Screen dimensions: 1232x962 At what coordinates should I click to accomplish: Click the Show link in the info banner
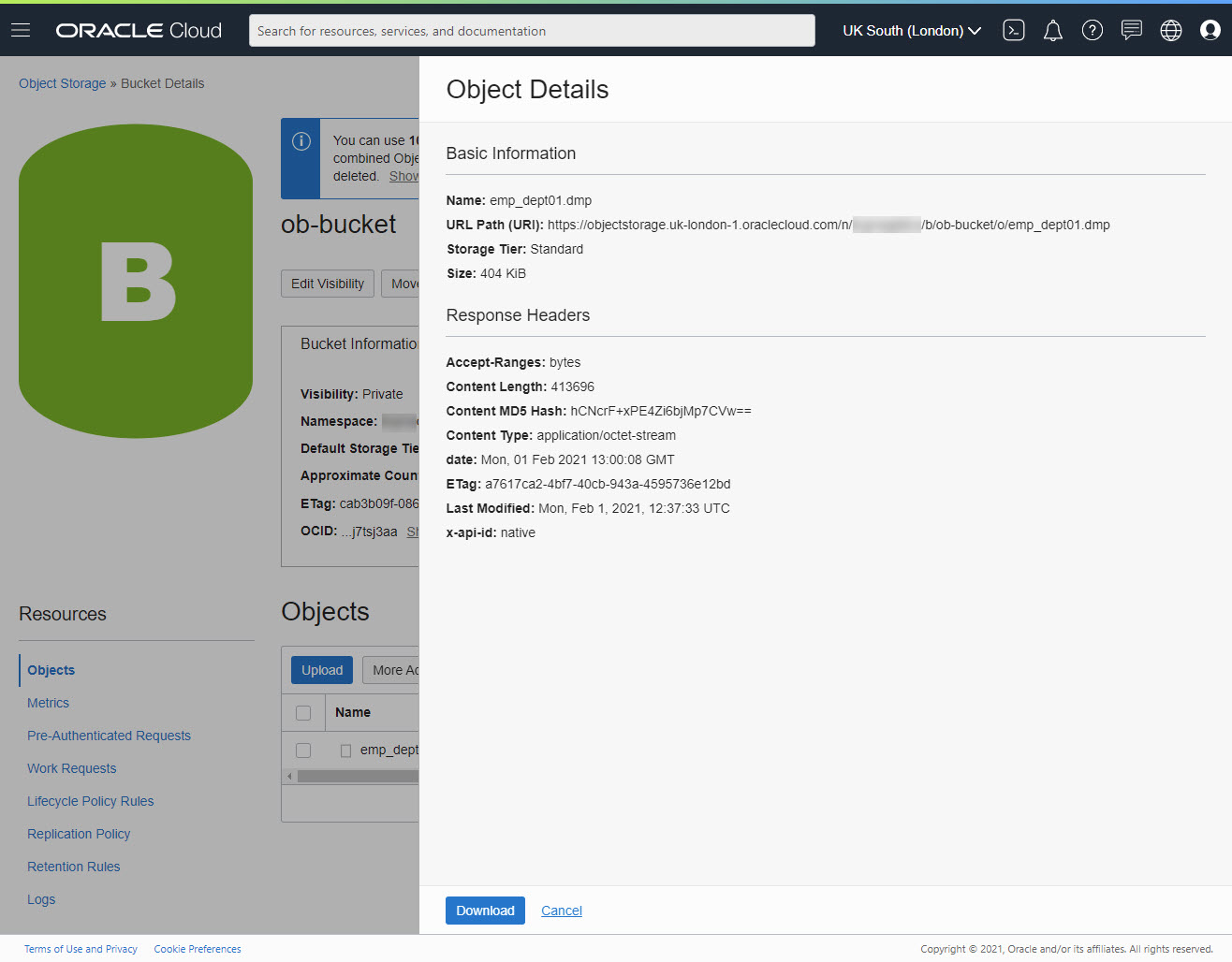tap(404, 176)
